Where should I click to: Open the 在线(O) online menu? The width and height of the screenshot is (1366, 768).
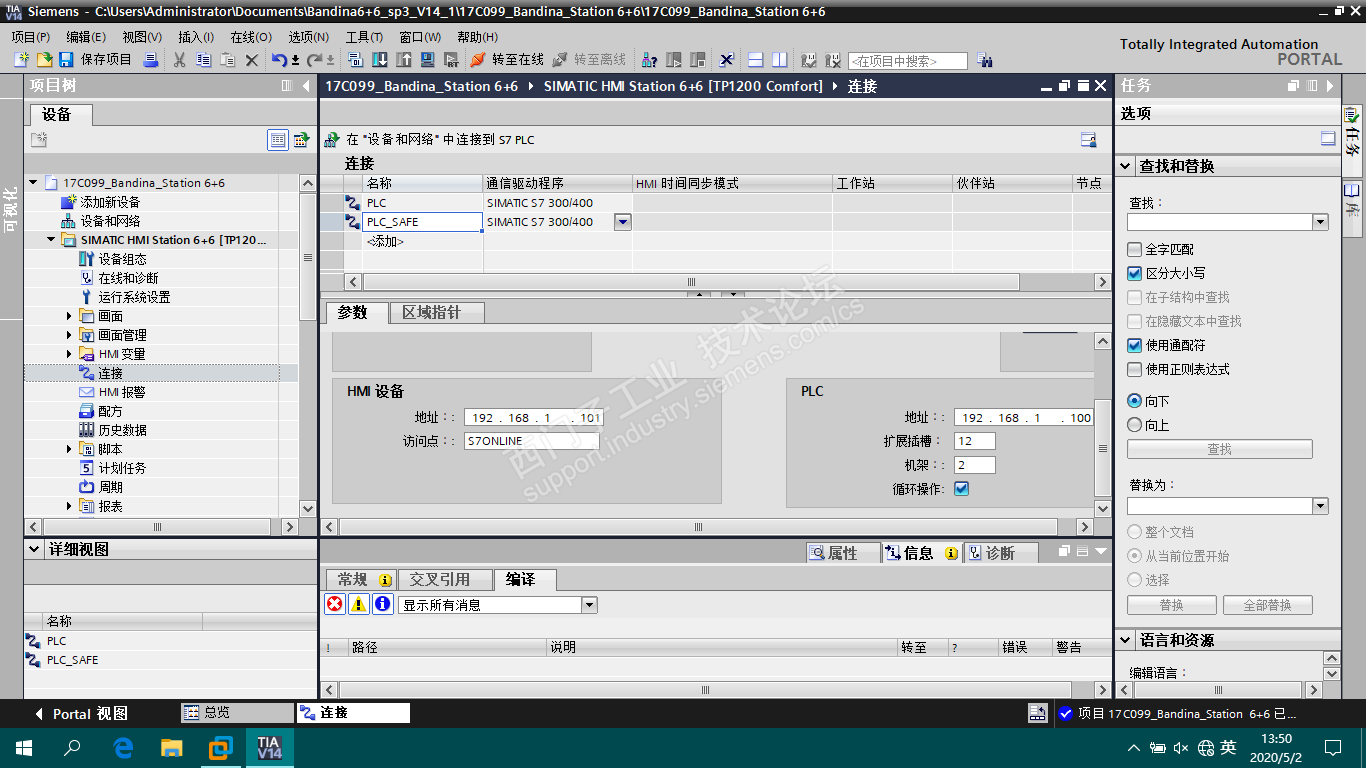[x=251, y=37]
